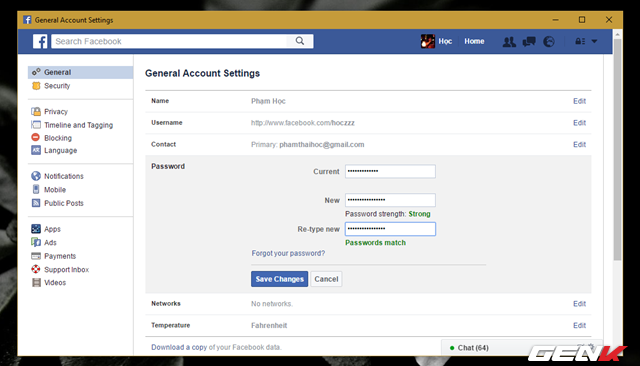Go to Privacy settings
Viewport: 640px width, 366px height.
click(56, 111)
